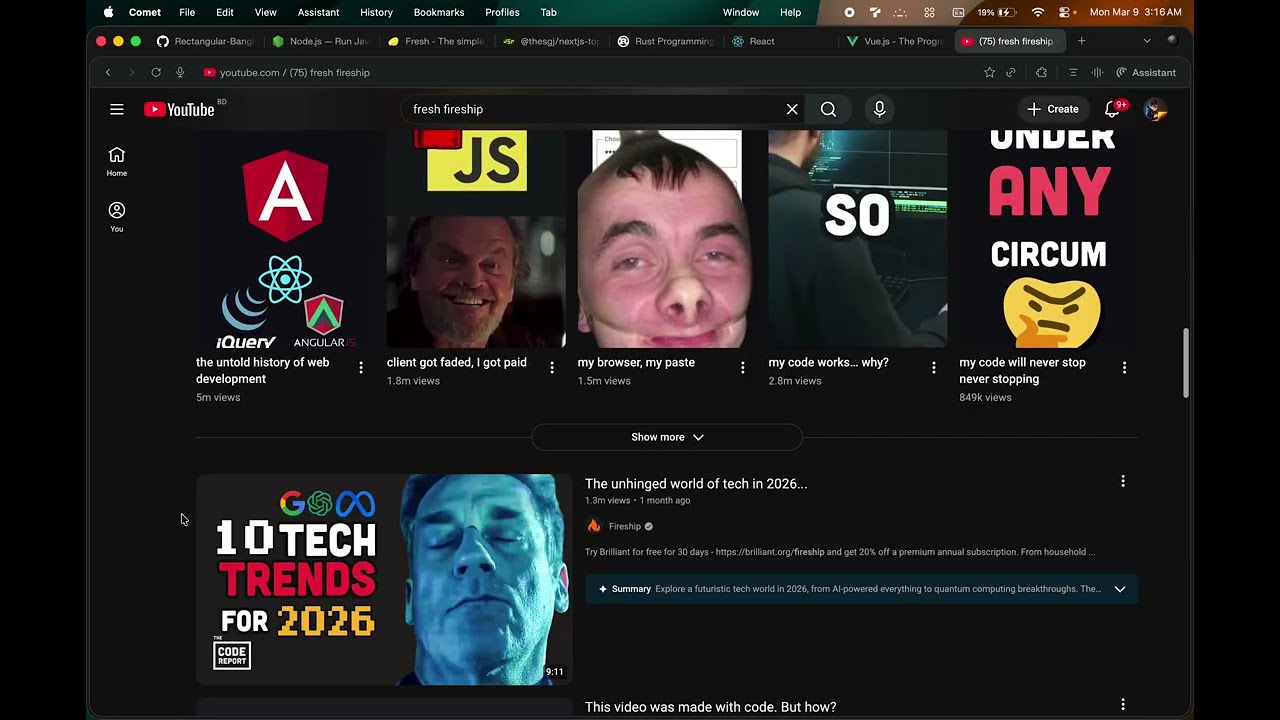The height and width of the screenshot is (720, 1280).
Task: Switch to the Rectangular-Bangl GitHub tab
Action: (205, 41)
